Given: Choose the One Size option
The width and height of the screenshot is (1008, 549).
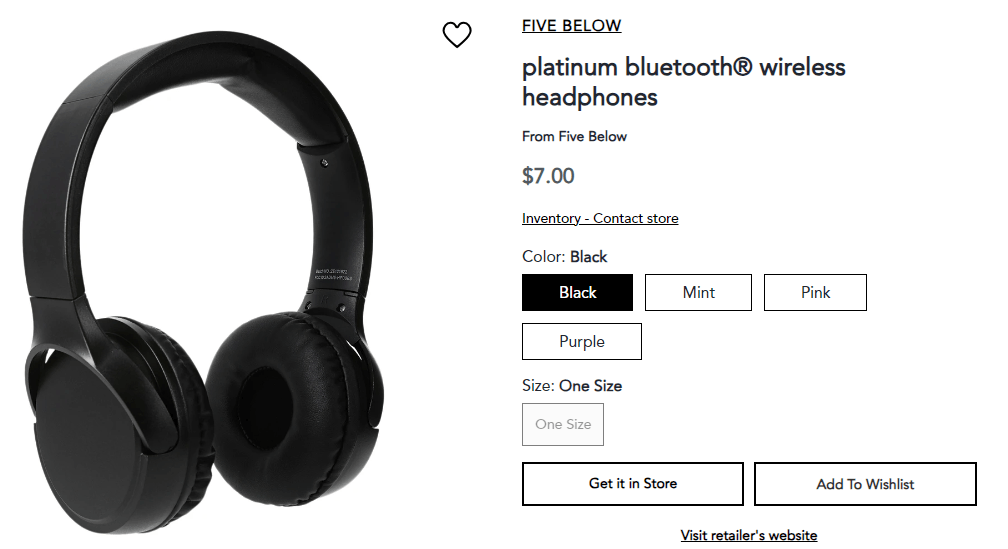Looking at the screenshot, I should (x=563, y=424).
